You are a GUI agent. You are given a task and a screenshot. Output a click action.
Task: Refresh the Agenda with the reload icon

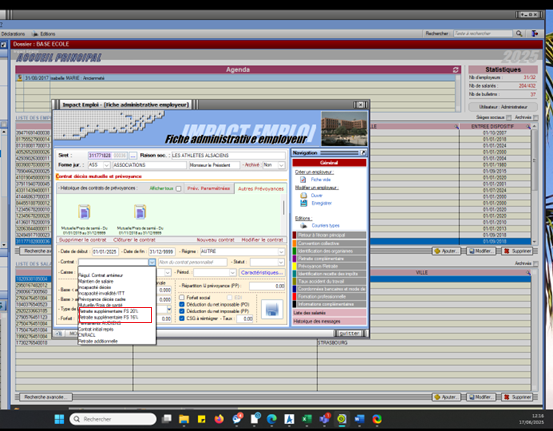click(456, 70)
